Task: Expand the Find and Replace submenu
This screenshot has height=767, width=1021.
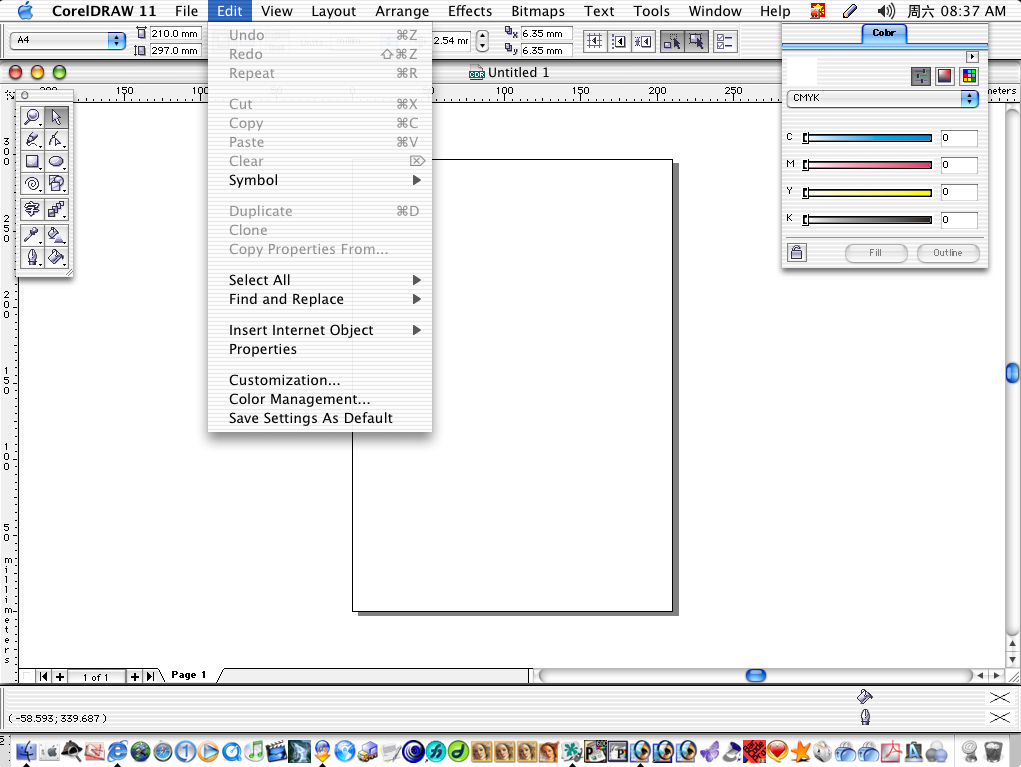Action: pyautogui.click(x=320, y=299)
